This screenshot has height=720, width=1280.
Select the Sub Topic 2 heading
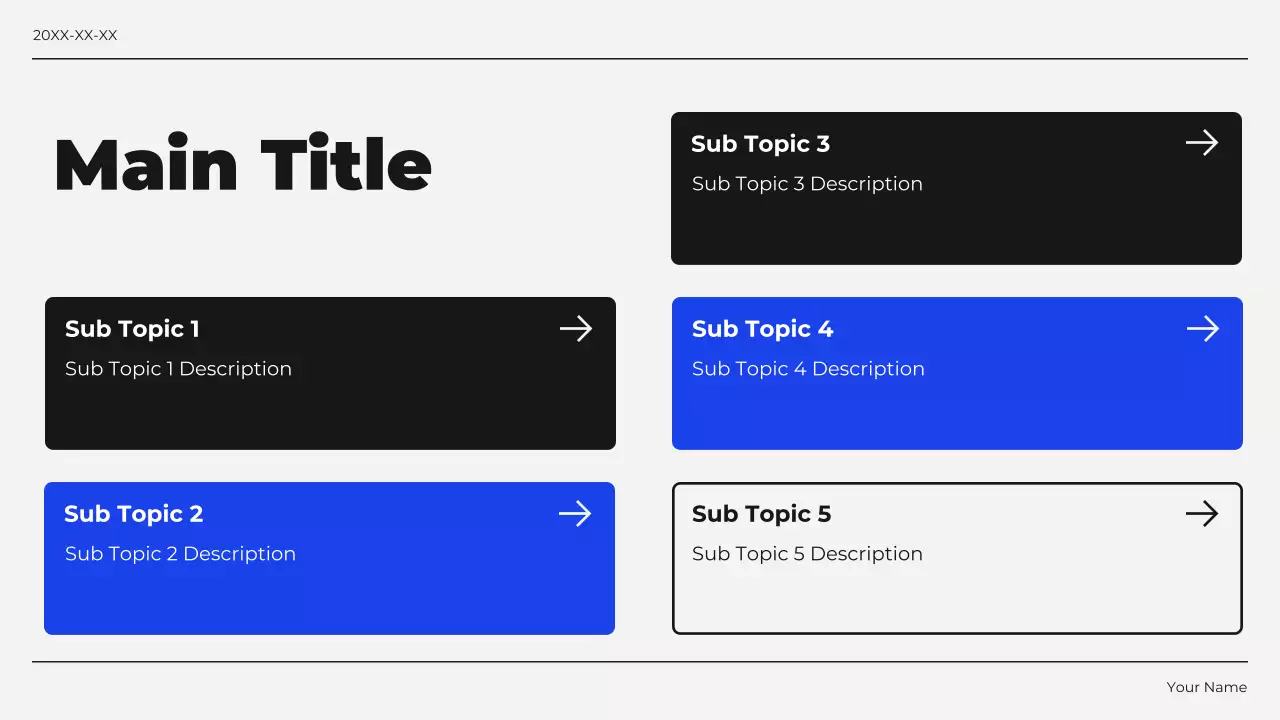pos(134,514)
